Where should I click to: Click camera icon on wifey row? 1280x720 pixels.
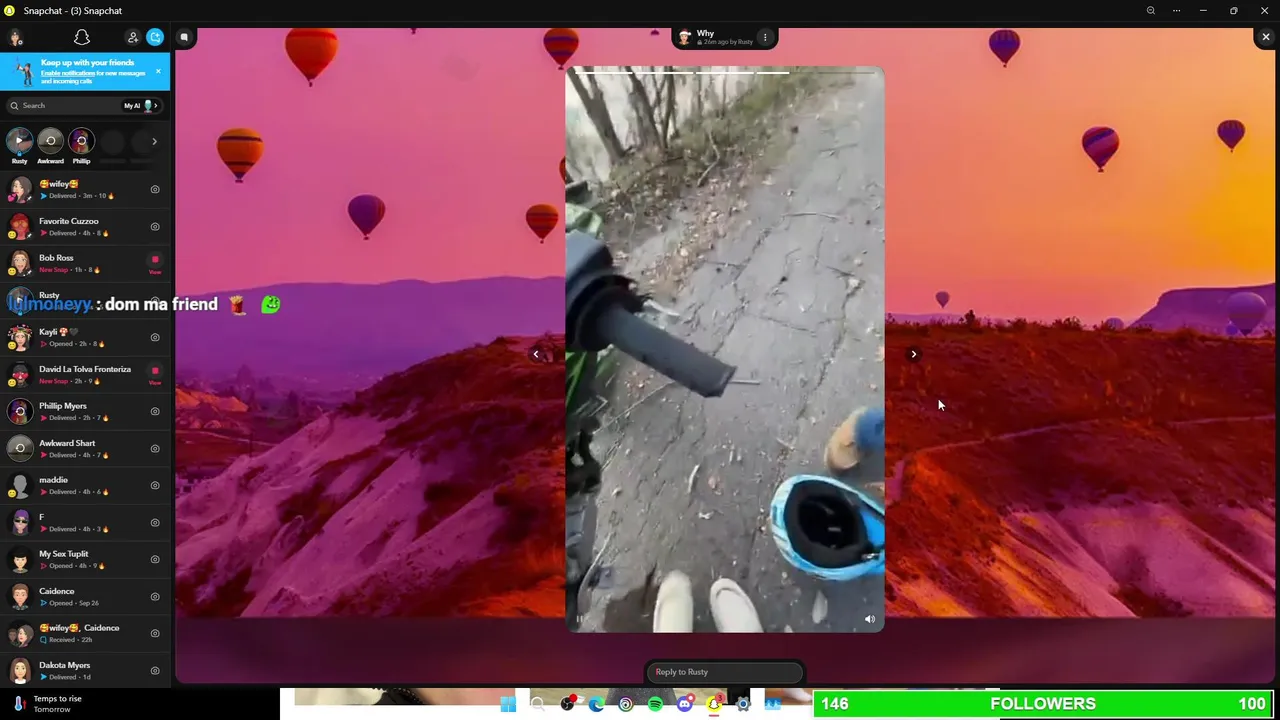(155, 189)
